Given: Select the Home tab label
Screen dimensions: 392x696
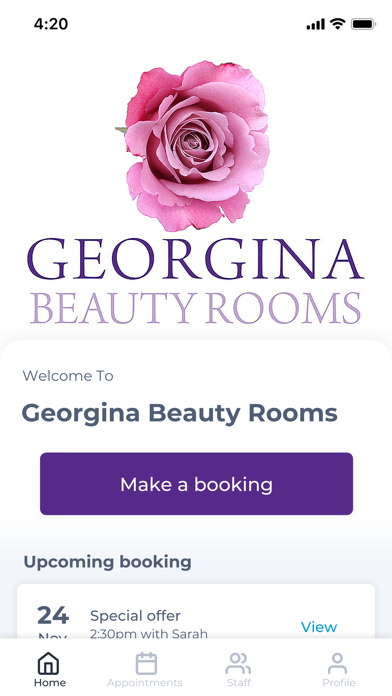Looking at the screenshot, I should tap(50, 683).
